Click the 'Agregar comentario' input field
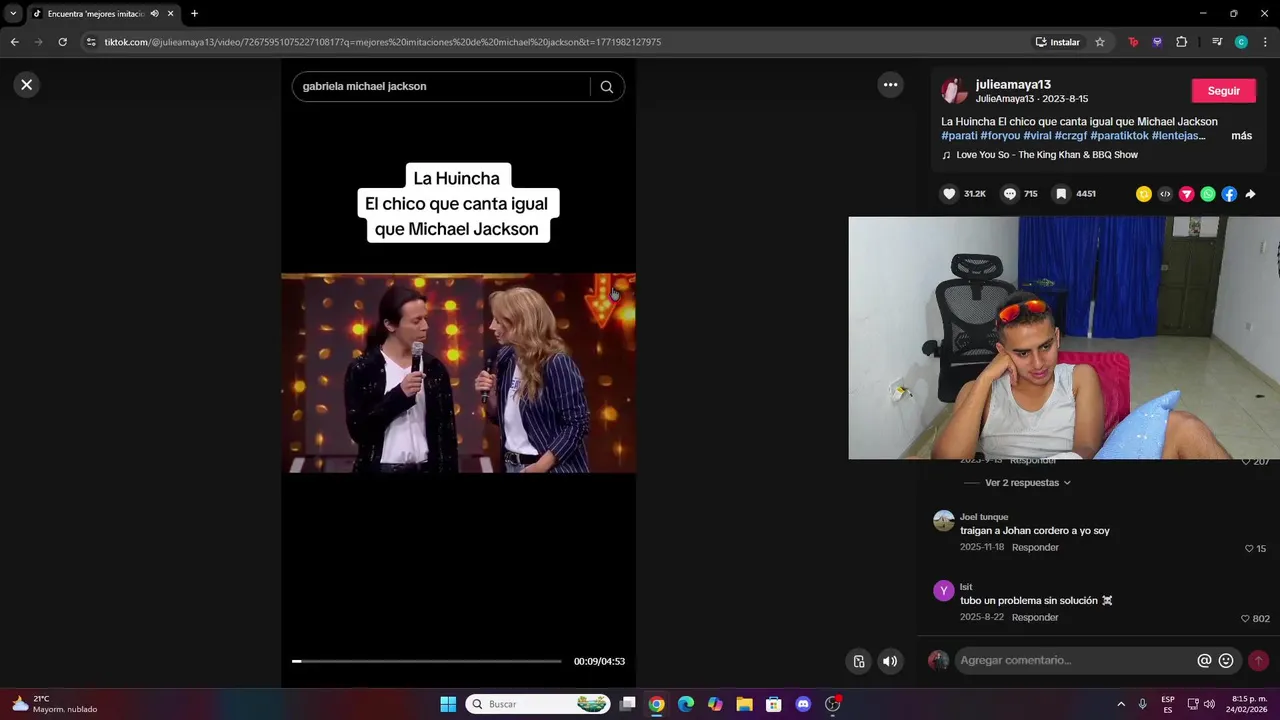Viewport: 1280px width, 720px height. point(1075,661)
